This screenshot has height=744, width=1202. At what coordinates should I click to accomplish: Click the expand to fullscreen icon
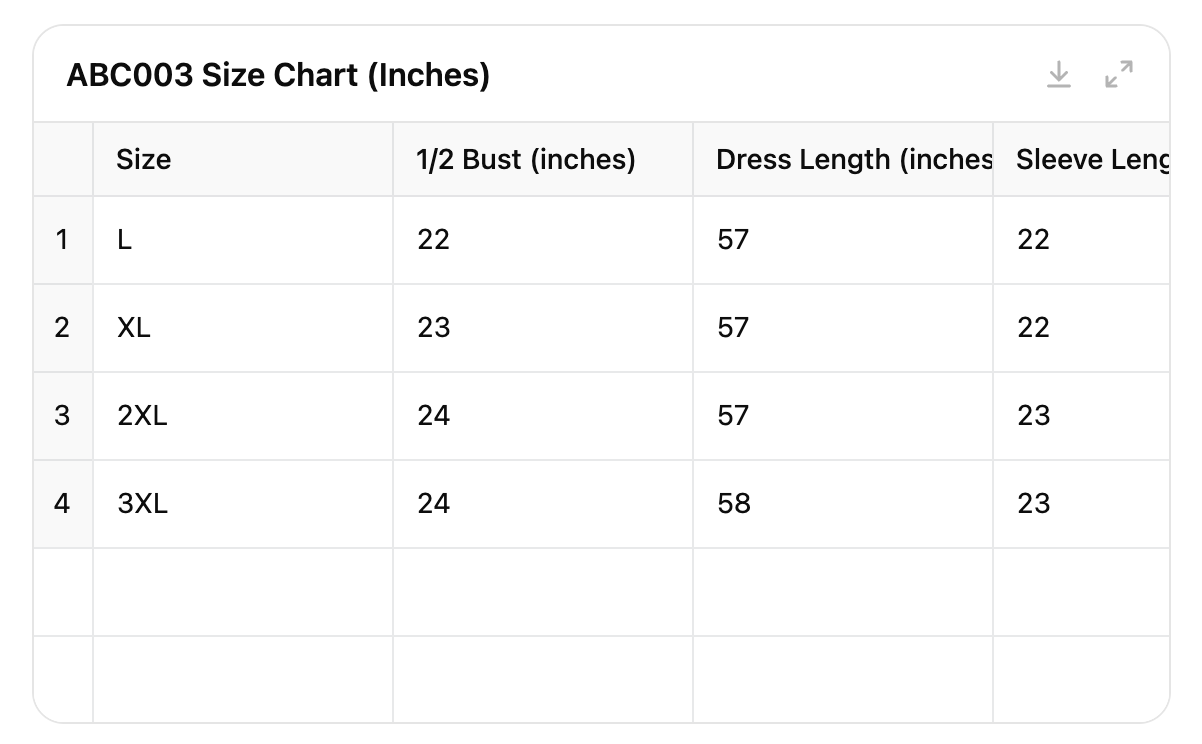coord(1118,75)
